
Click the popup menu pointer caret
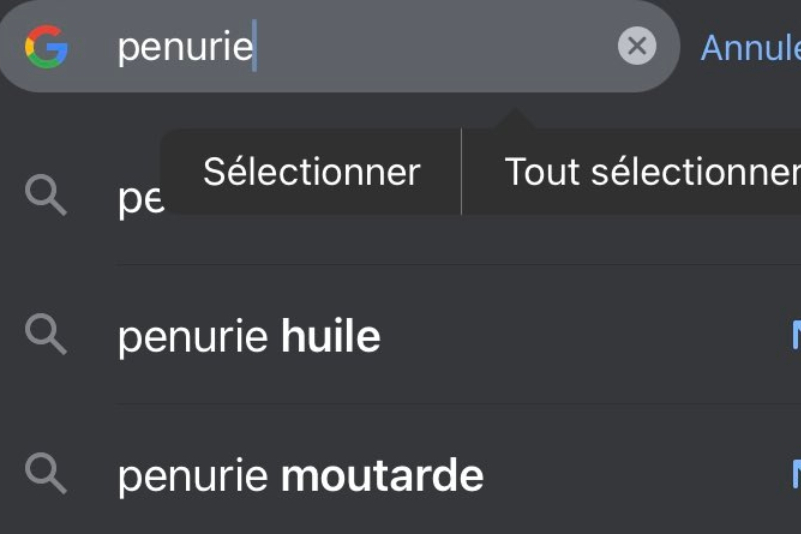coord(516,120)
